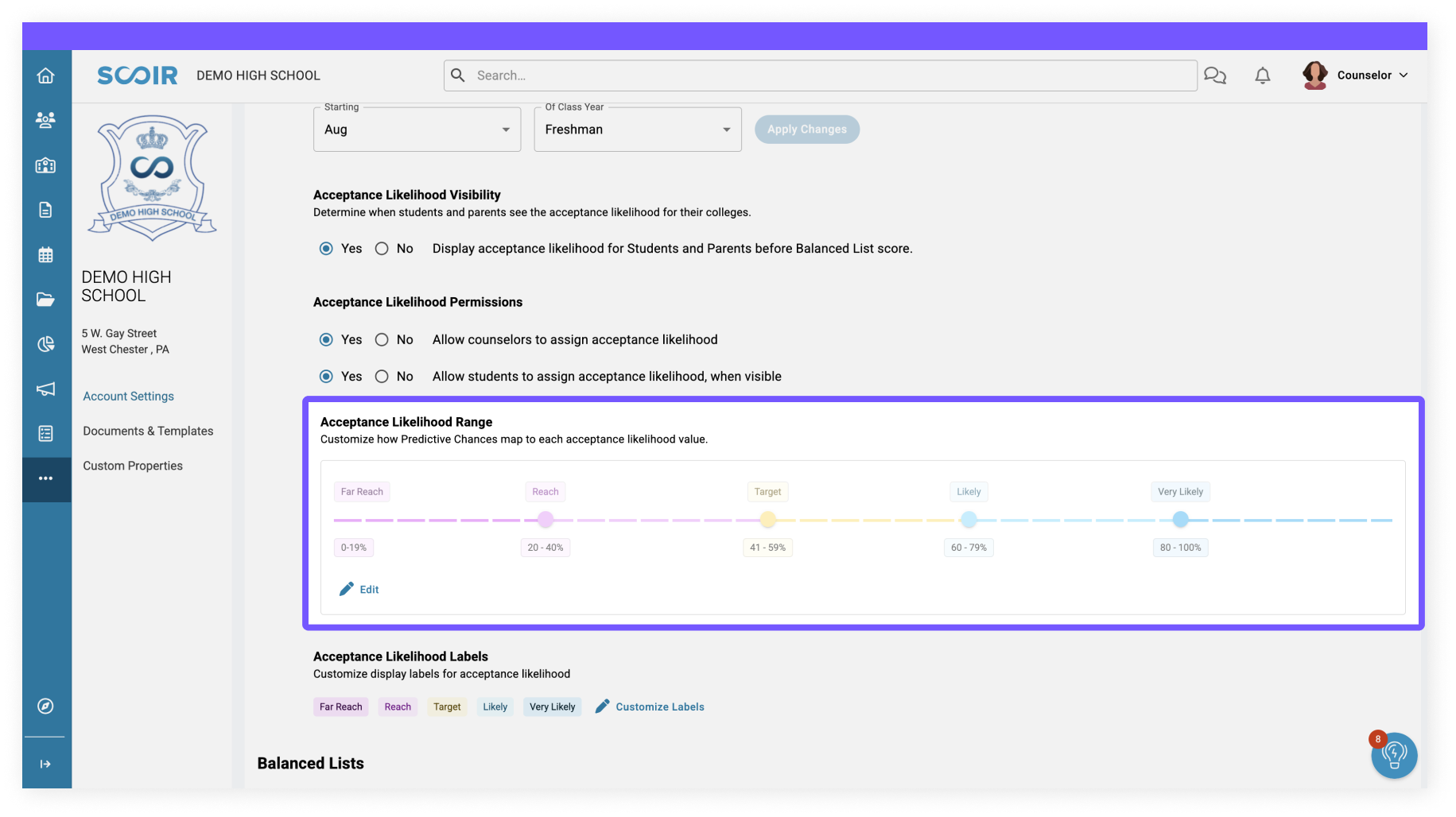Select Yes for likelihood visibility
1456x817 pixels.
coord(326,249)
